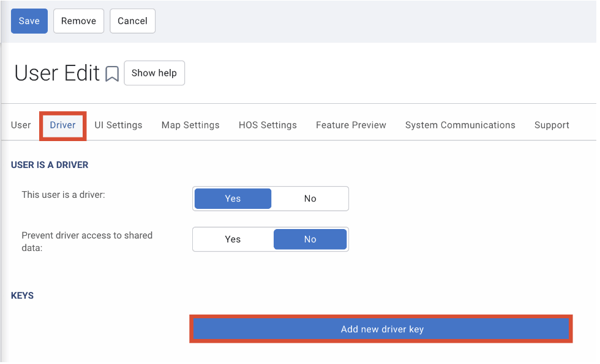600x364 pixels.
Task: Set 'This user is a driver' to No
Action: (x=310, y=199)
